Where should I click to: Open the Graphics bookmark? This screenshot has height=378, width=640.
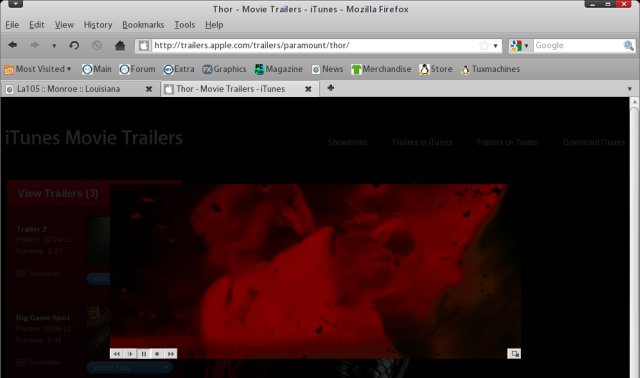pyautogui.click(x=224, y=69)
